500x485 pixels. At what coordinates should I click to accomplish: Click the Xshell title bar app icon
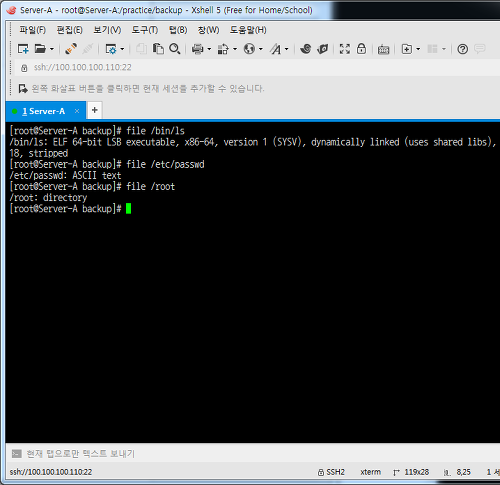coord(11,10)
